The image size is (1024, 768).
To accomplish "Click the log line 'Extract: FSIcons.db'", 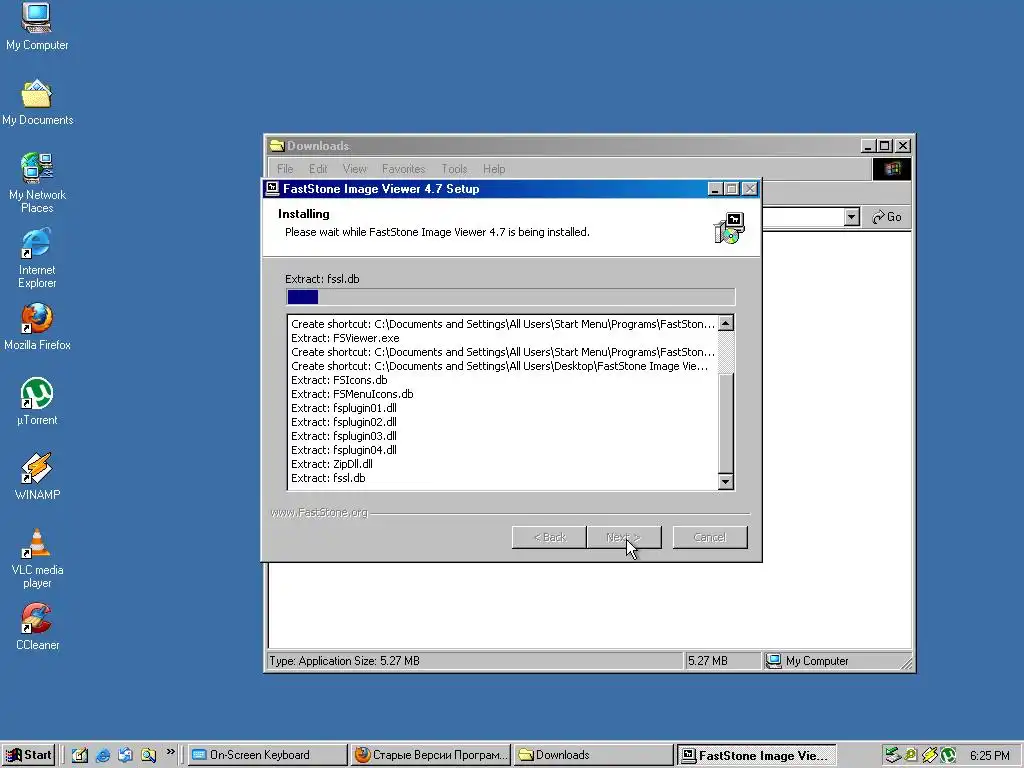I will tap(339, 380).
